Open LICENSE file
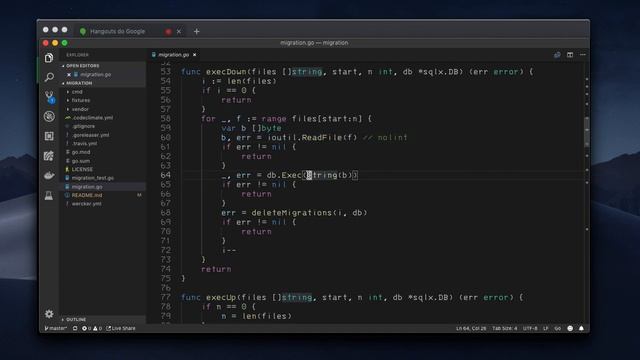The width and height of the screenshot is (640, 360). pyautogui.click(x=82, y=169)
